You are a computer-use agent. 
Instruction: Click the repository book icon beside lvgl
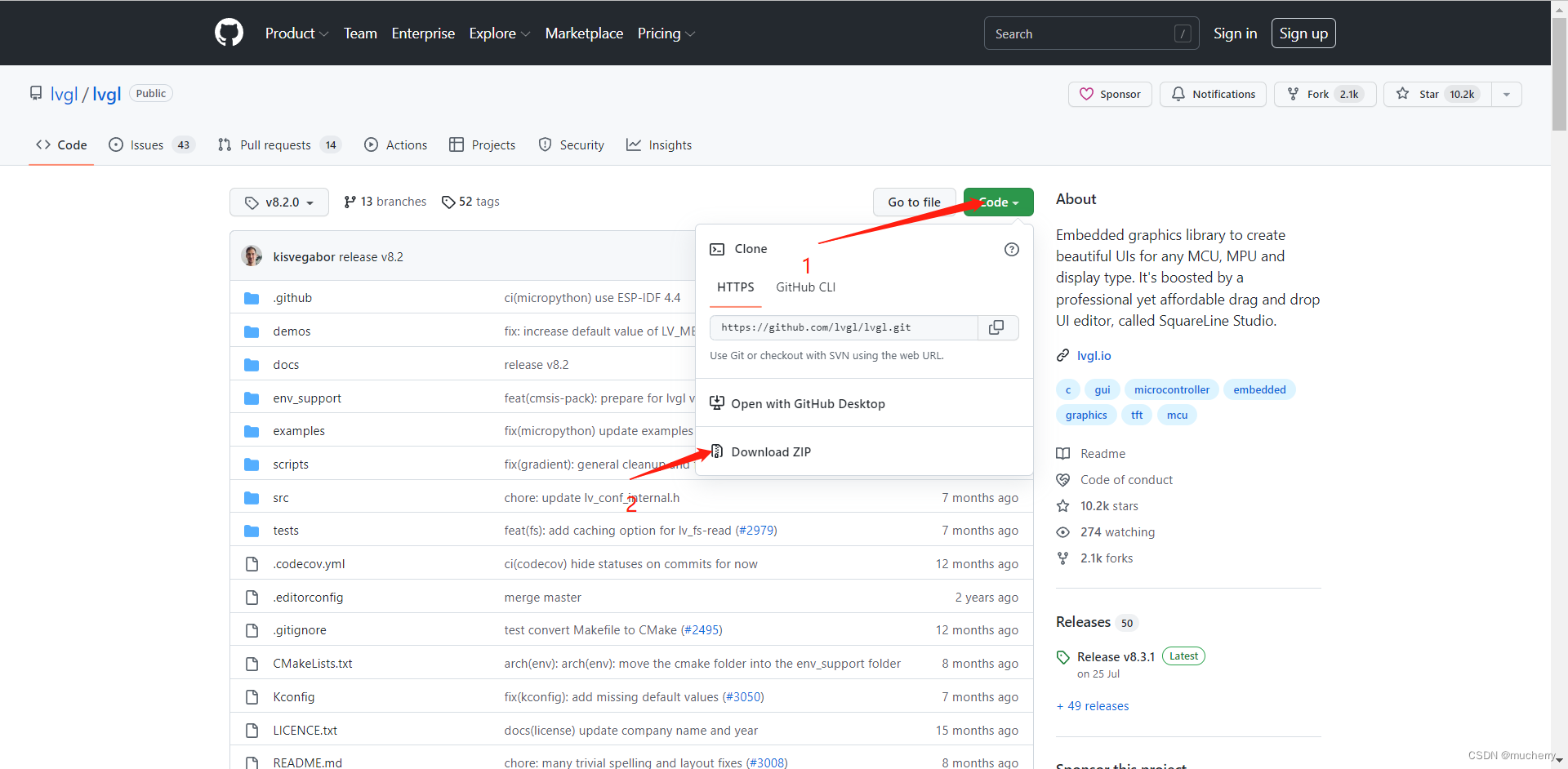(36, 94)
